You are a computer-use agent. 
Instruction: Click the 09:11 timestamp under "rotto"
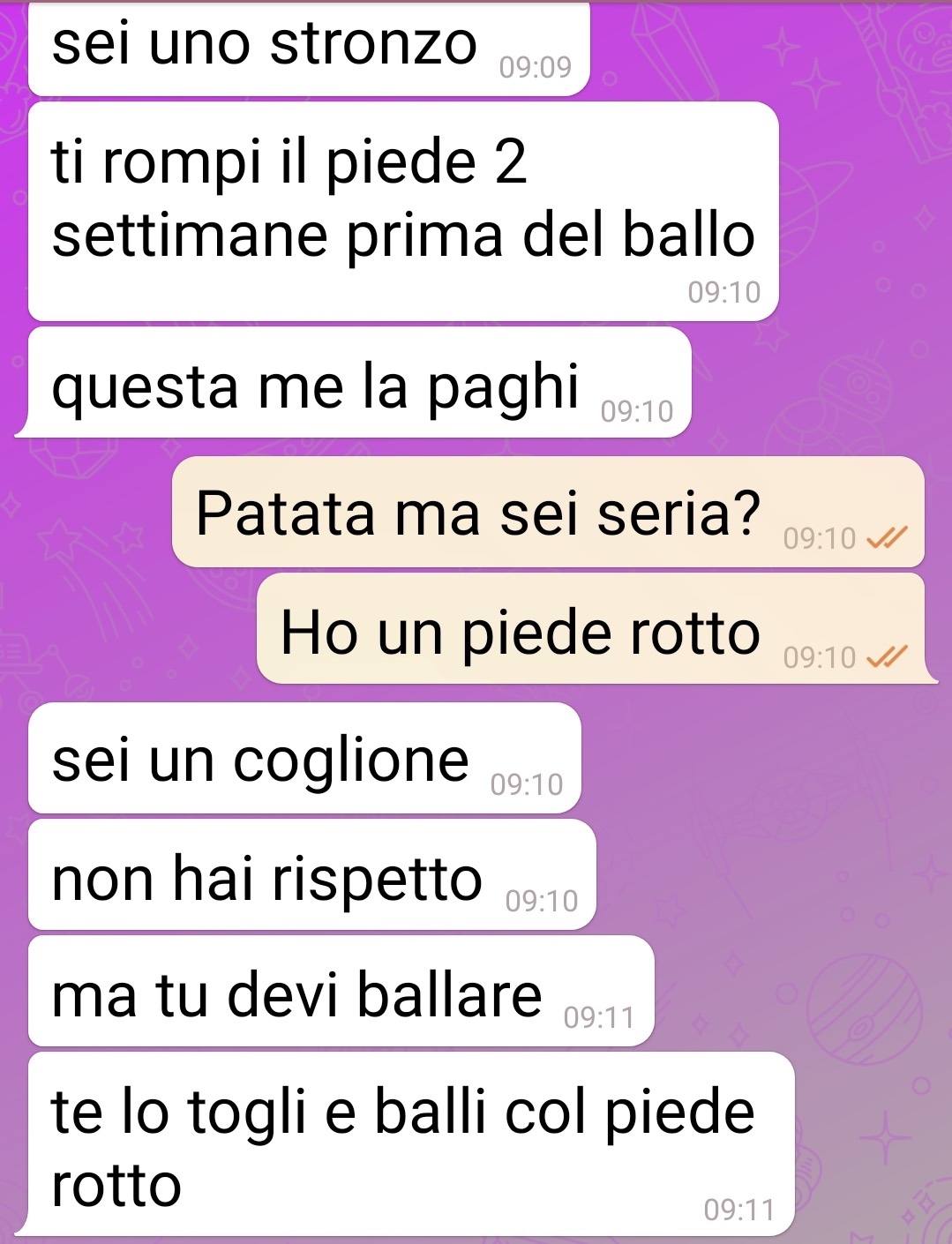click(739, 1210)
